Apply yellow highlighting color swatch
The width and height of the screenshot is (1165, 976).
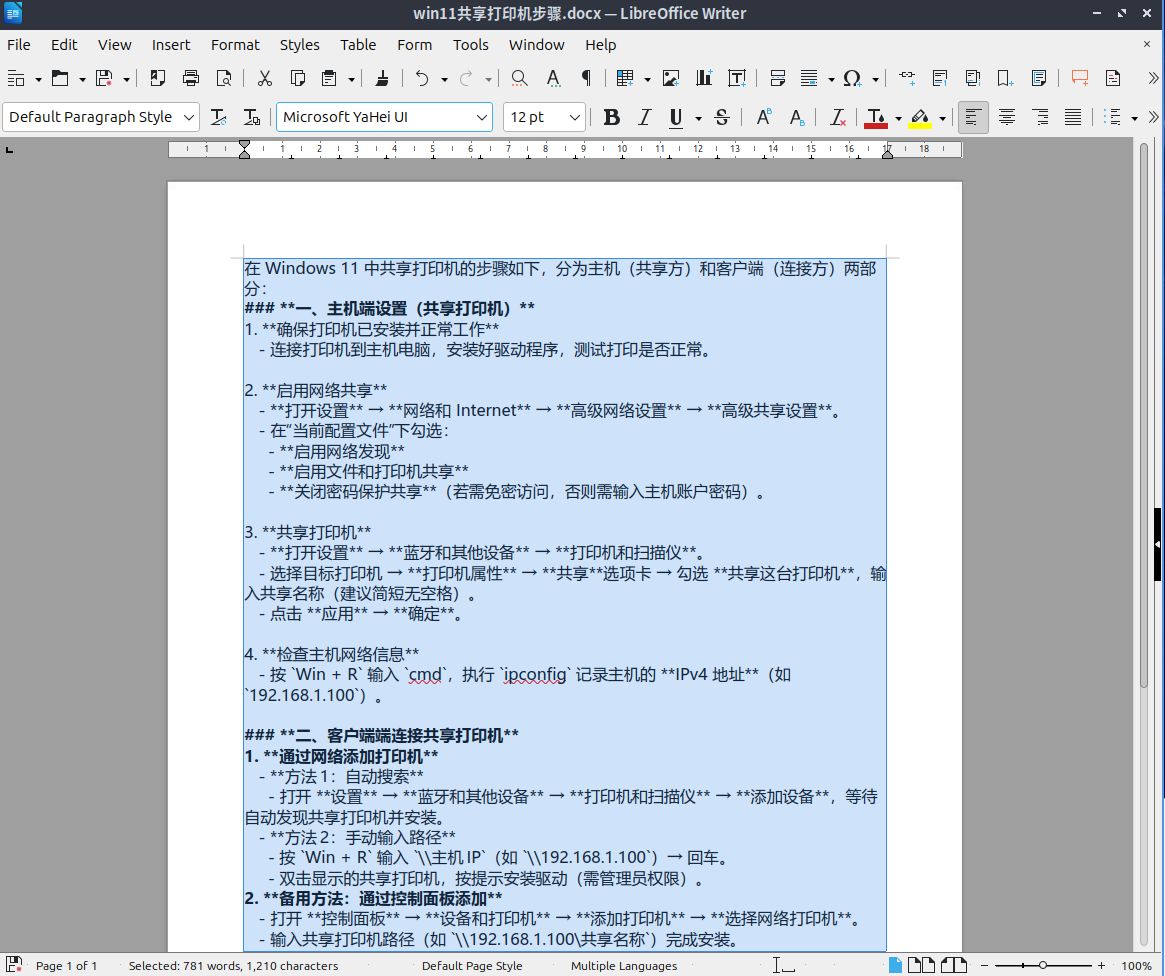coord(920,117)
